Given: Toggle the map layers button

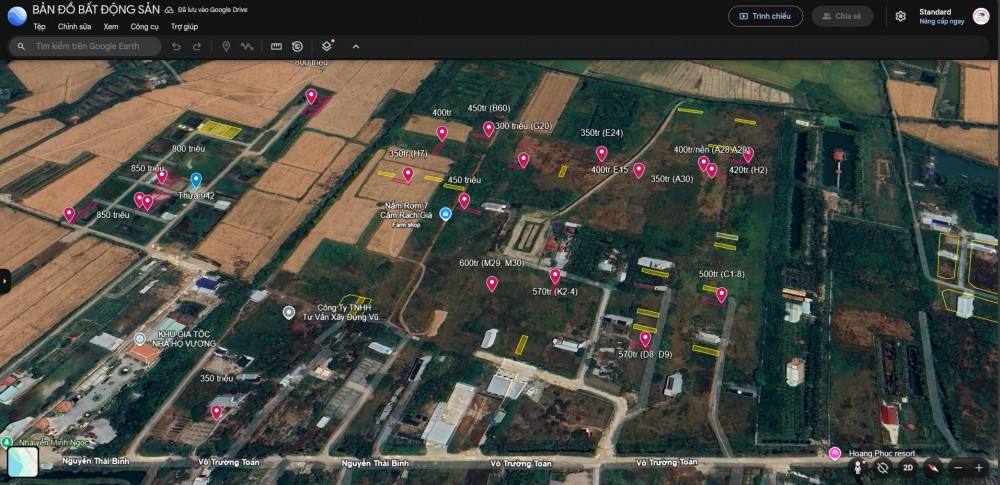Looking at the screenshot, I should click(327, 46).
